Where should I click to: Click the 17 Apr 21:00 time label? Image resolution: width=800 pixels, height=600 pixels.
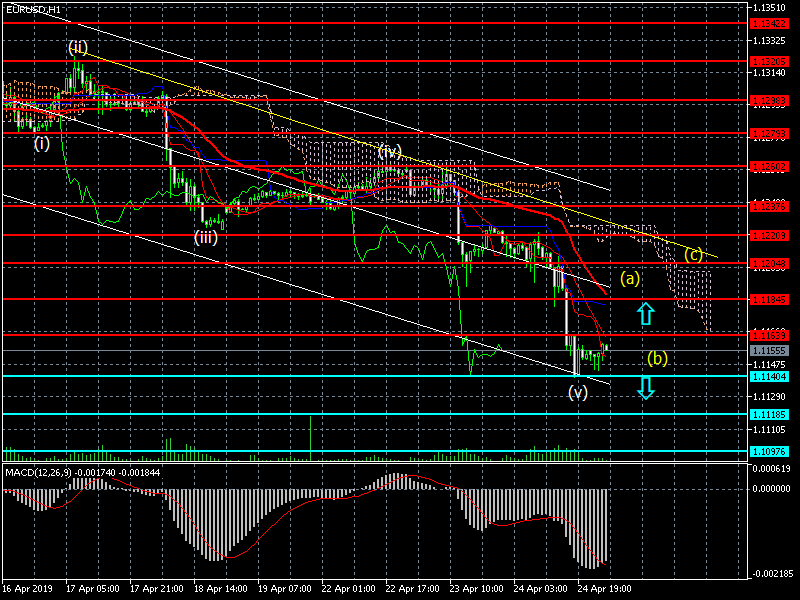(x=157, y=589)
